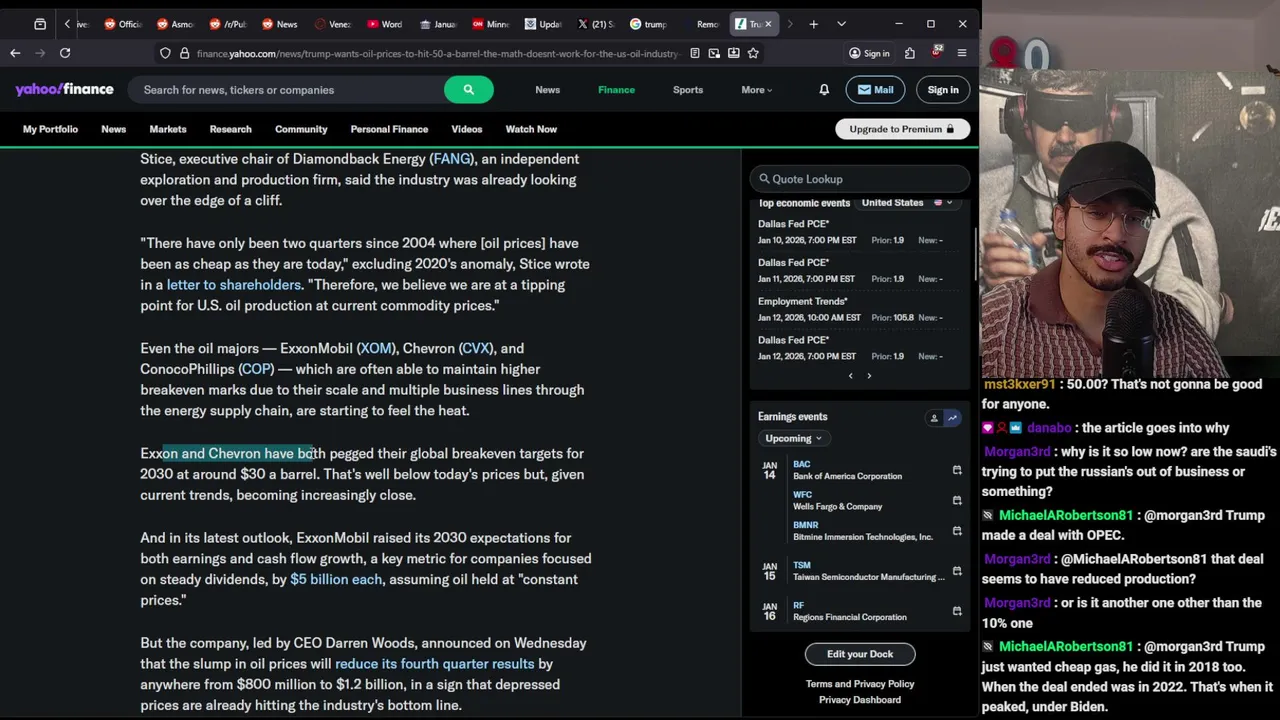Open the tab-groups icon left of the tabs
This screenshot has height=720, width=1280.
click(40, 24)
